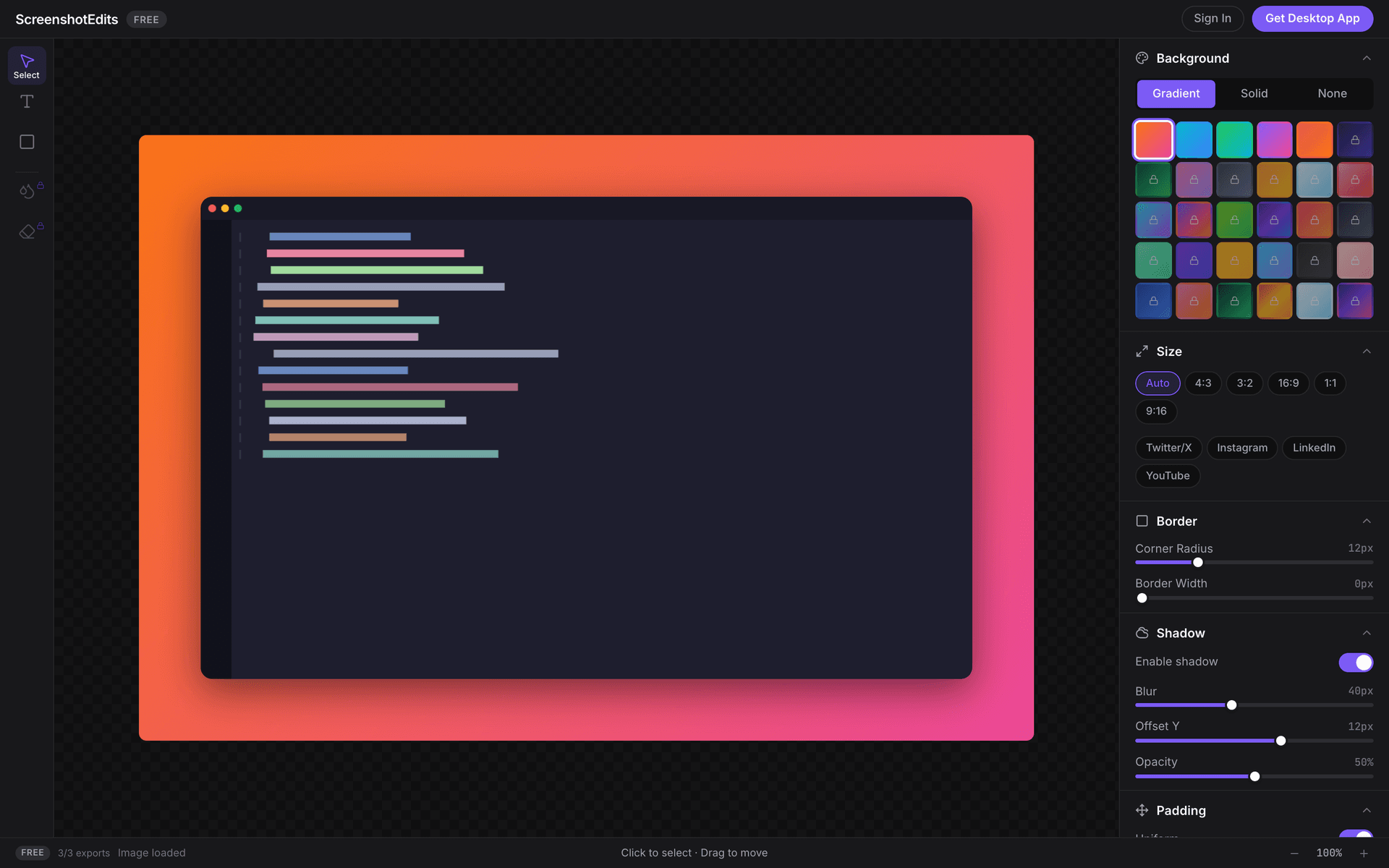Click the locked Eraser tool
The image size is (1389, 868).
tap(27, 230)
